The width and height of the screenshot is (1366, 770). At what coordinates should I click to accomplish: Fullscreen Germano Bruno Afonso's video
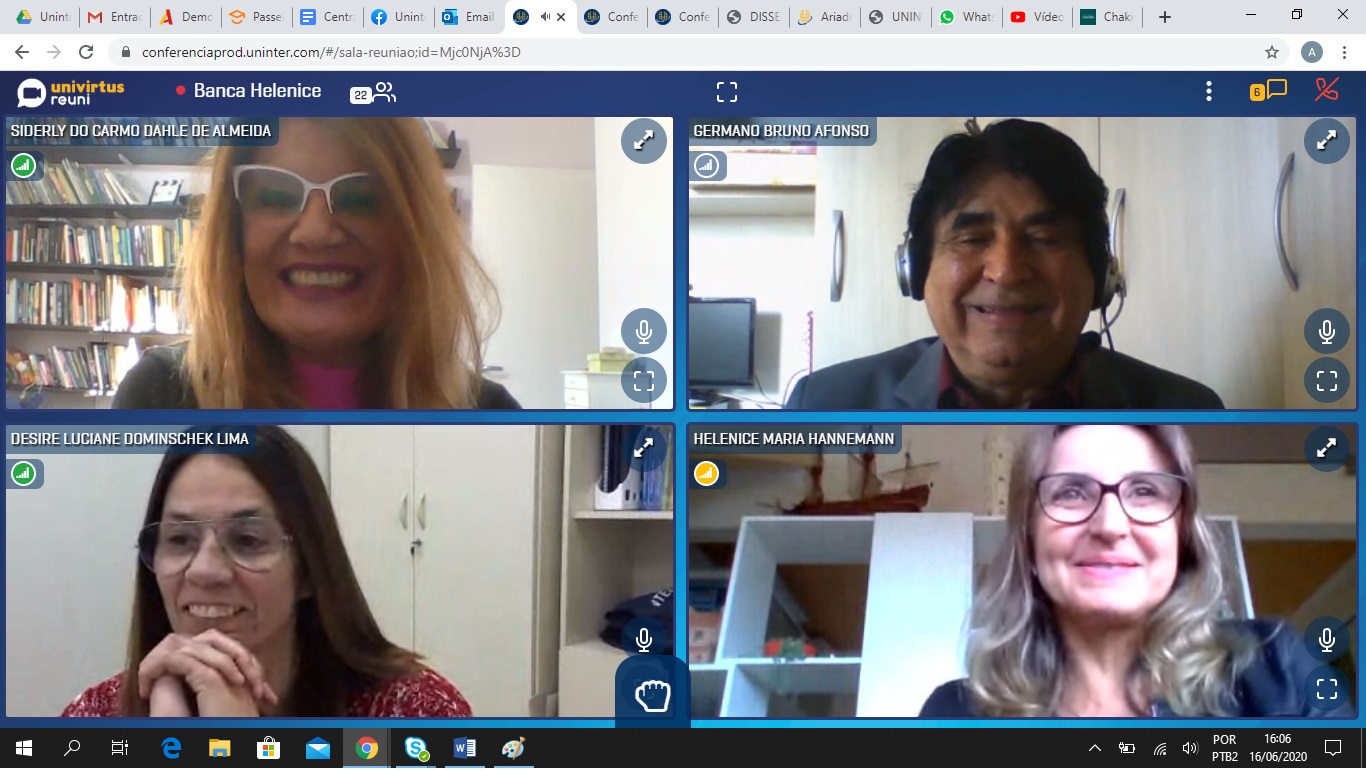pyautogui.click(x=1326, y=381)
